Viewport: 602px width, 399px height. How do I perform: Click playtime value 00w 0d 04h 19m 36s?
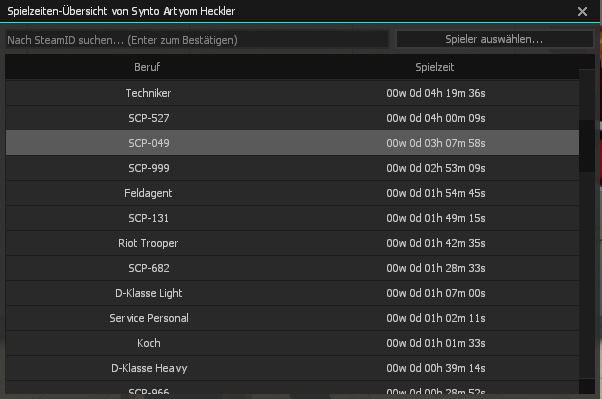pos(436,93)
